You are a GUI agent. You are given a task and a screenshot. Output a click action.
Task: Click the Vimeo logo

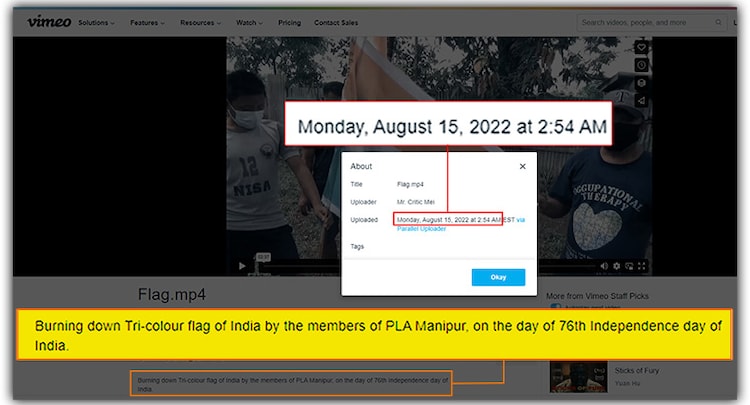point(49,21)
